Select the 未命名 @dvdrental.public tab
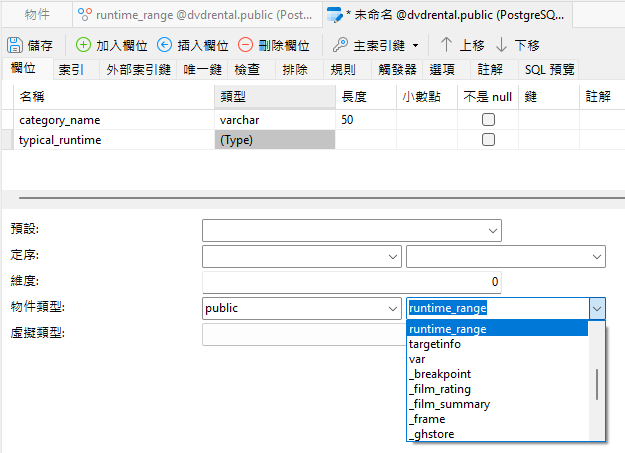This screenshot has height=453, width=625. 448,14
